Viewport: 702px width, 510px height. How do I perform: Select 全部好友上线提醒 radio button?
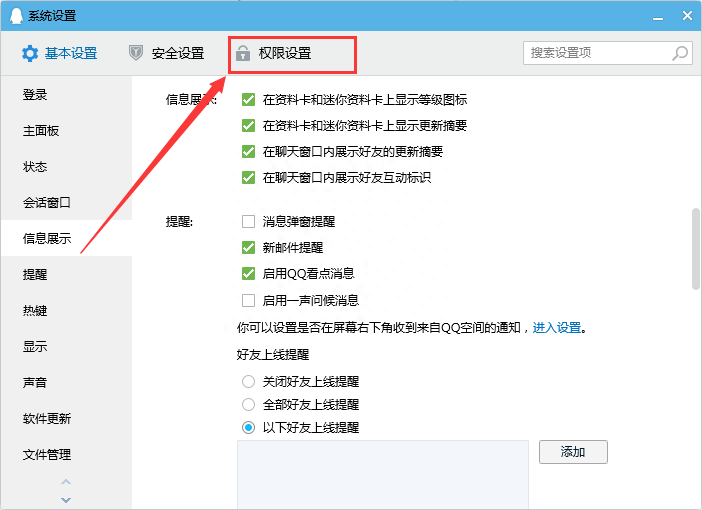(249, 405)
